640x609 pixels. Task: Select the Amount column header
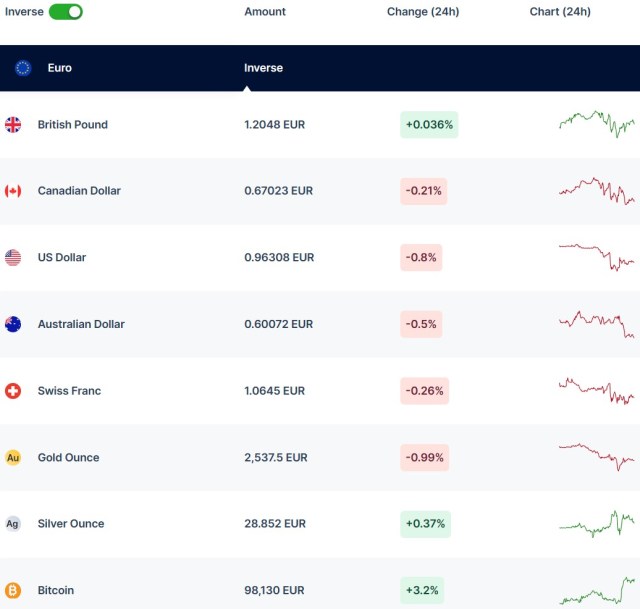point(265,12)
